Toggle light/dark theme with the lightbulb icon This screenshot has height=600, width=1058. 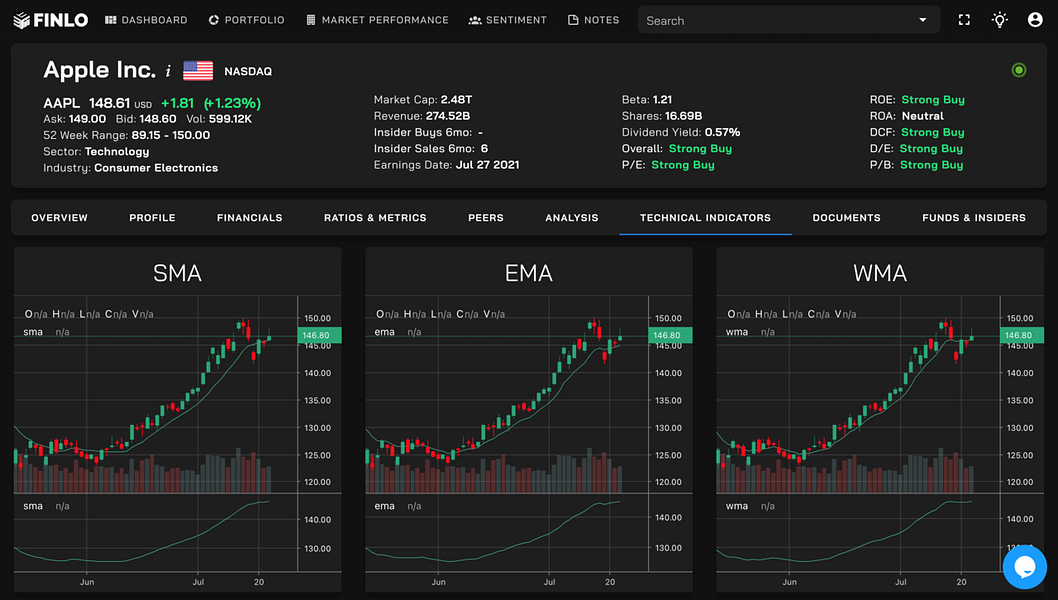tap(1000, 20)
